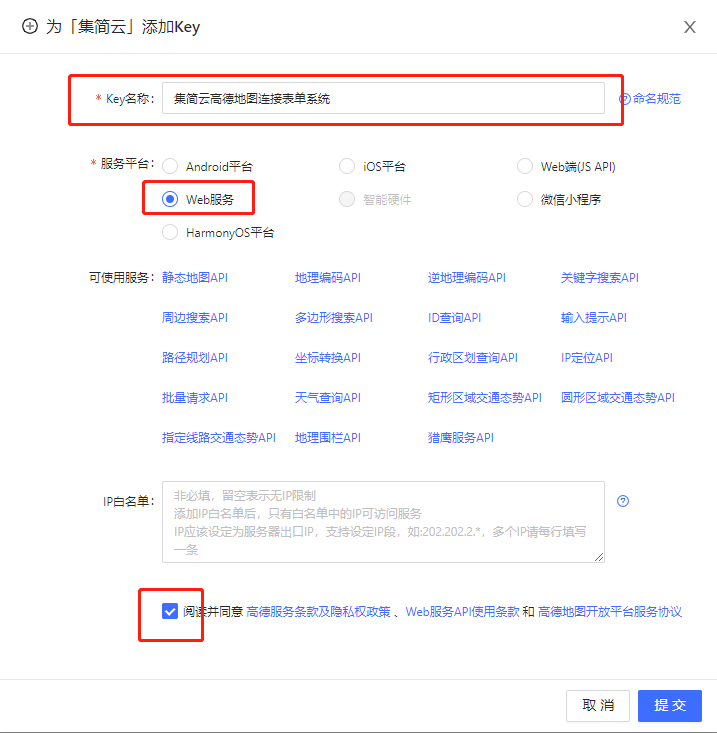
Task: Open the ID查询API link
Action: coord(454,318)
